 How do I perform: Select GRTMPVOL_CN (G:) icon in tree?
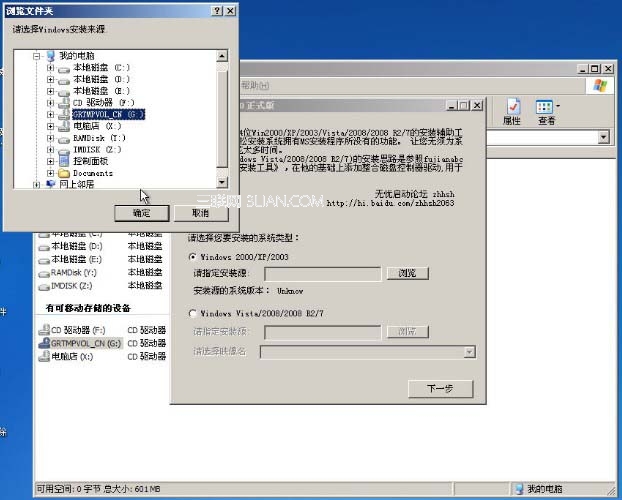(63, 115)
